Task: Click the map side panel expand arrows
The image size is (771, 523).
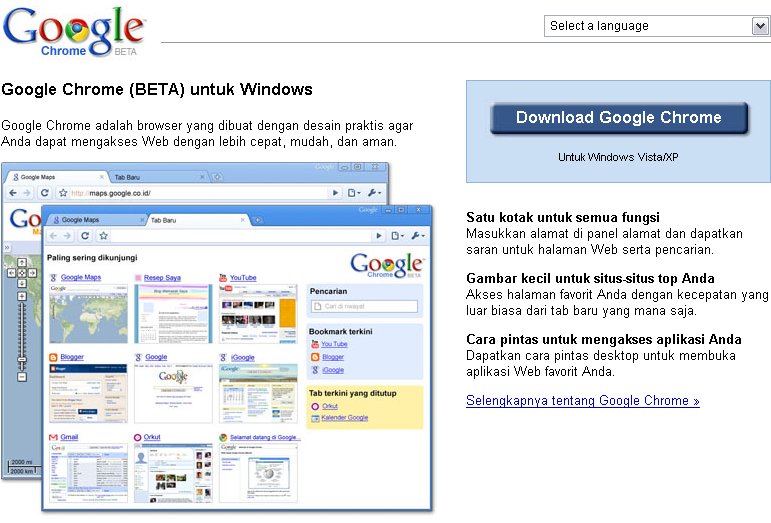Action: (7, 248)
